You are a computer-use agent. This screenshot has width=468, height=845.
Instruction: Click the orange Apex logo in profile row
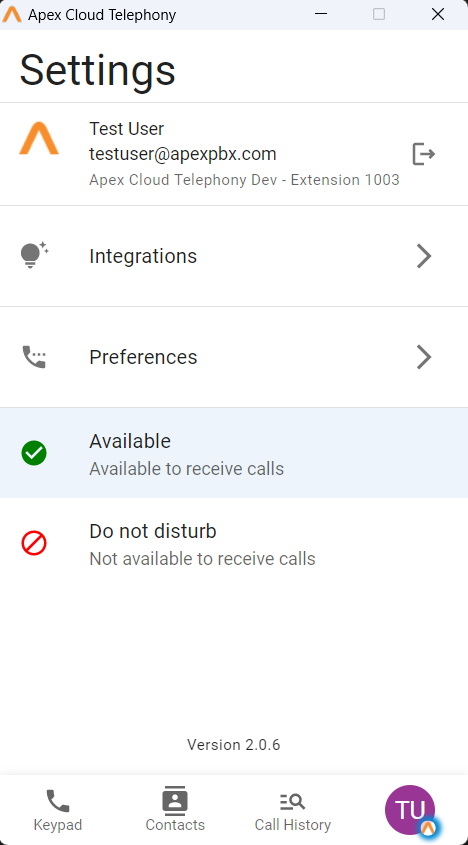tap(39, 138)
